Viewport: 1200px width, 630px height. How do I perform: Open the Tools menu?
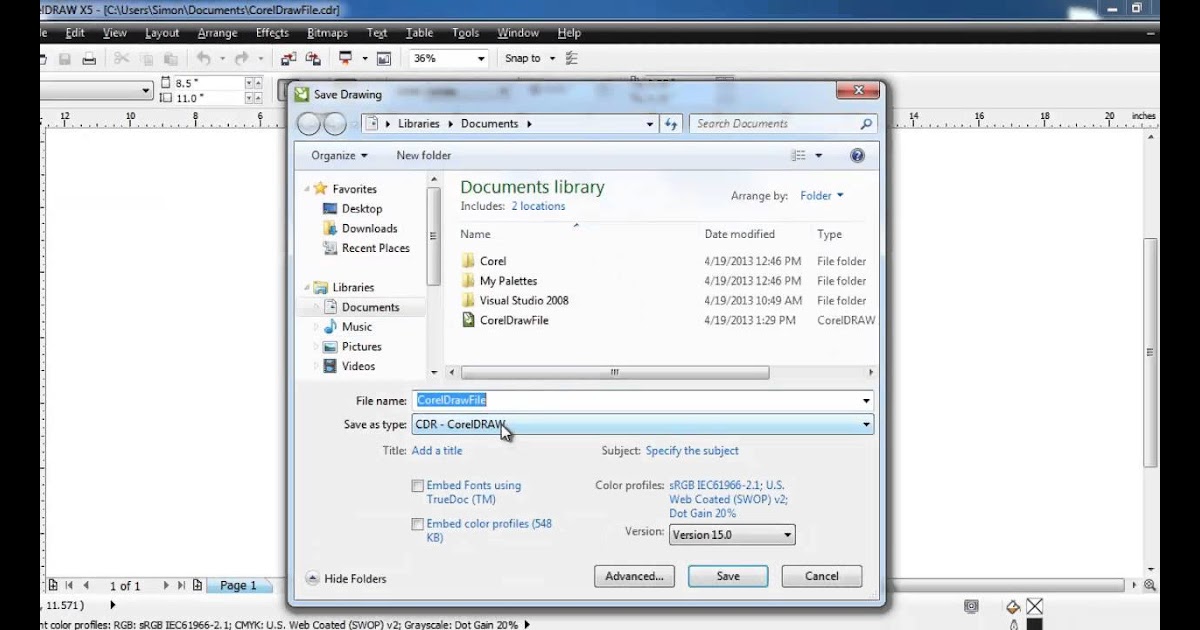coord(465,33)
